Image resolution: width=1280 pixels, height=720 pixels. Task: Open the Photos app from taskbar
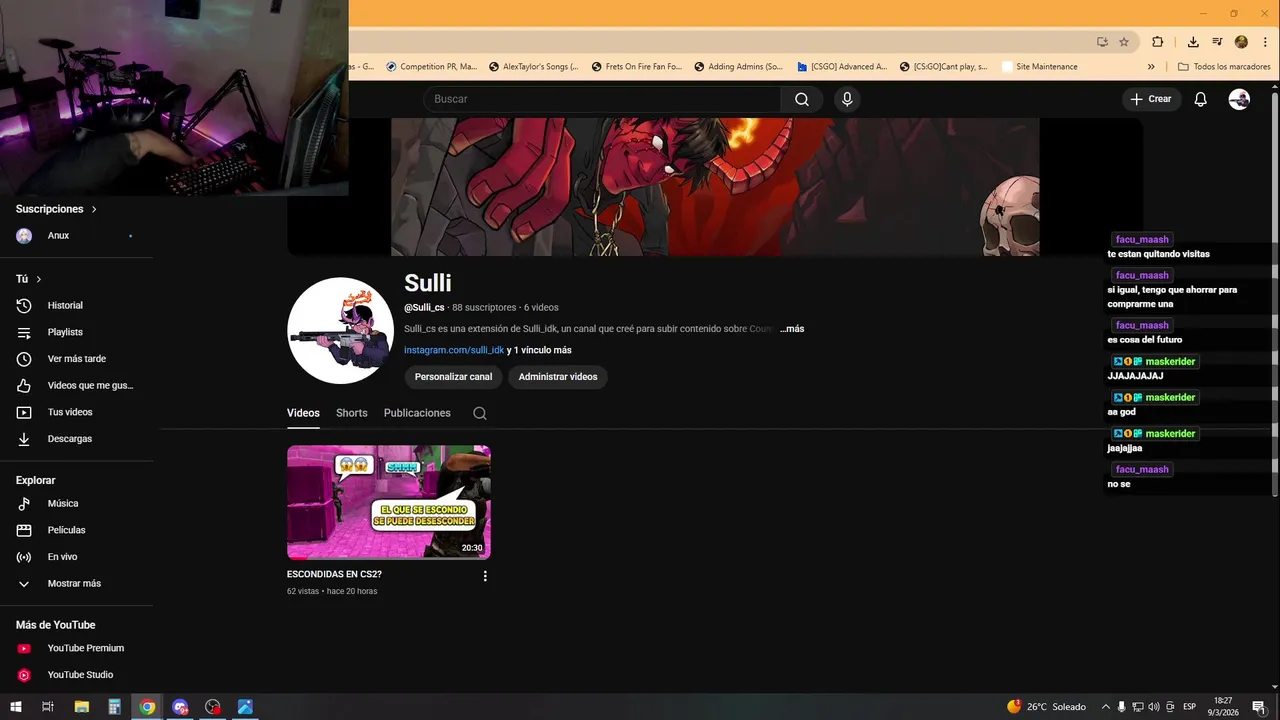click(245, 707)
